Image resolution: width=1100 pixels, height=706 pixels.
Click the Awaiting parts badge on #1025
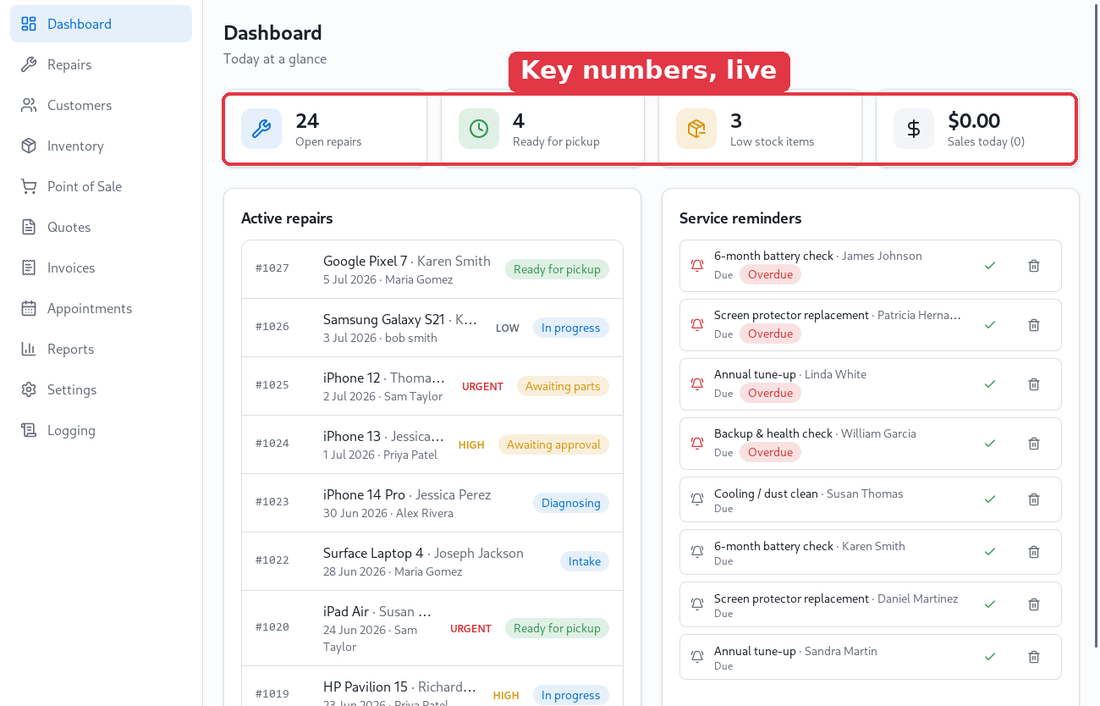coord(563,387)
